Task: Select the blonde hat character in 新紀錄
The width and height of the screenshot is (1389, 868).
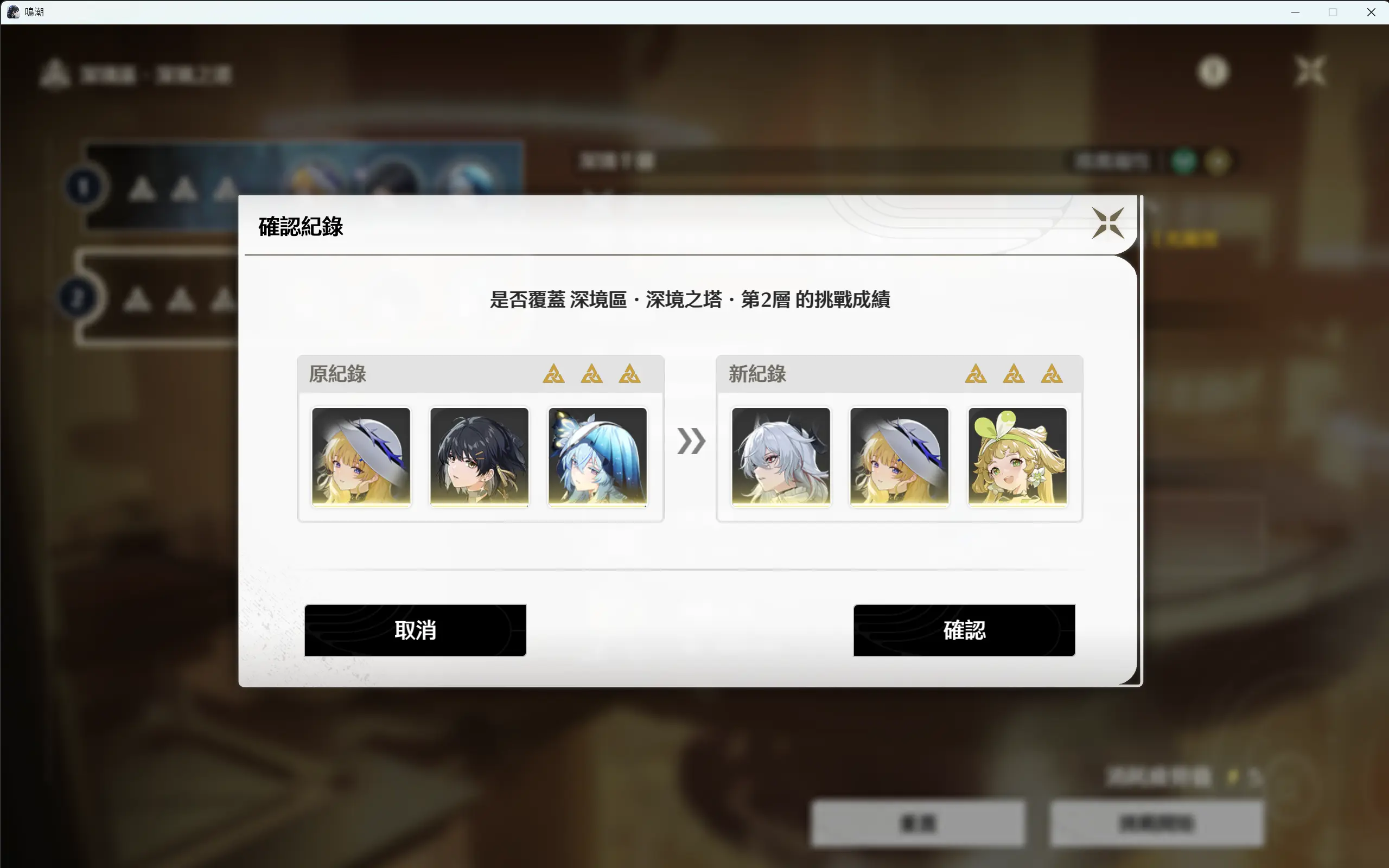Action: 899,456
